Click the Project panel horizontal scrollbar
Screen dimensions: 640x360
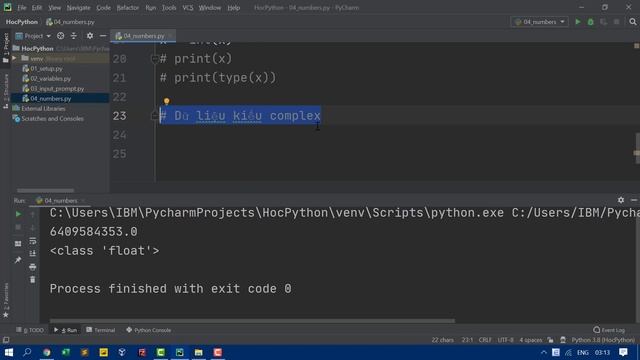tap(46, 190)
